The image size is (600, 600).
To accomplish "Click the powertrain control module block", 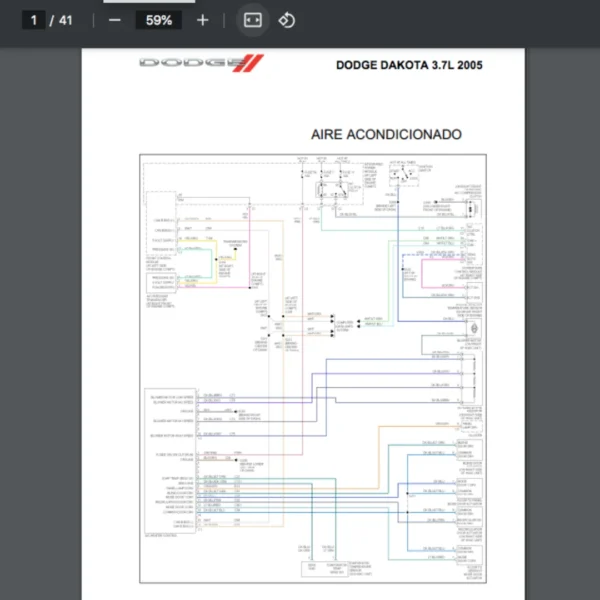I will coord(160,240).
